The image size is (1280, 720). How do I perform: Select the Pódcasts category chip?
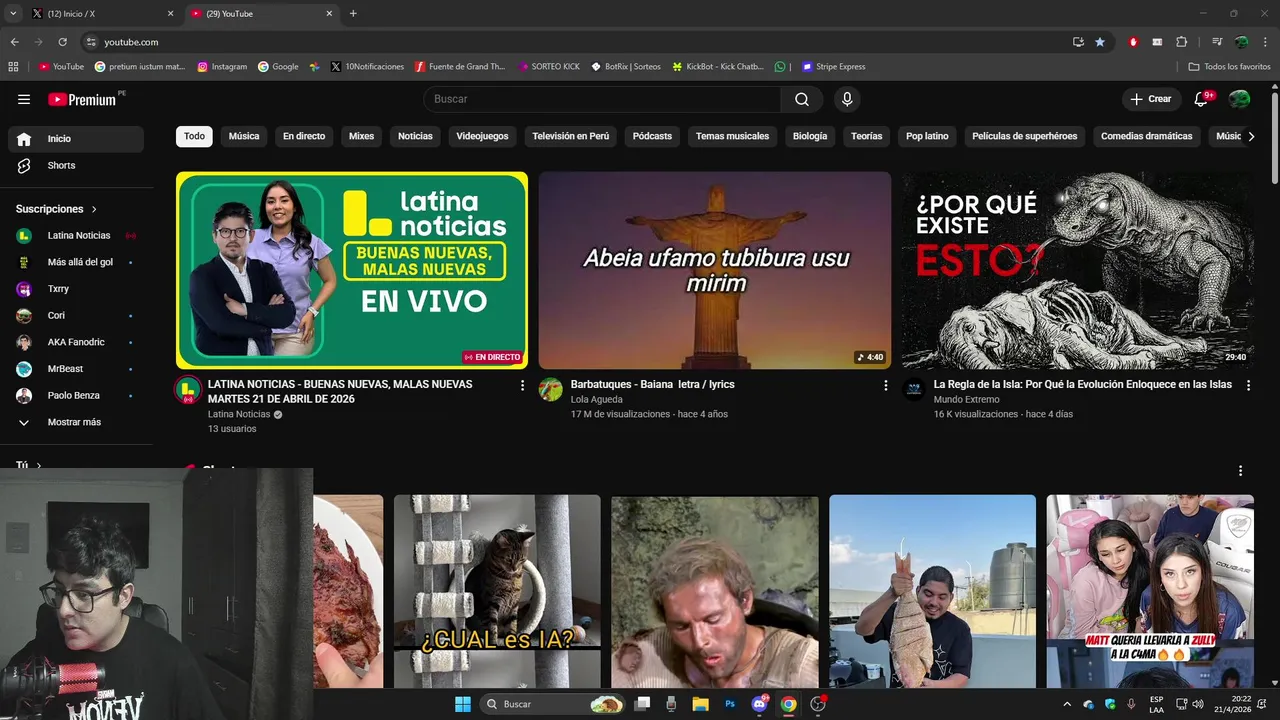pyautogui.click(x=652, y=136)
